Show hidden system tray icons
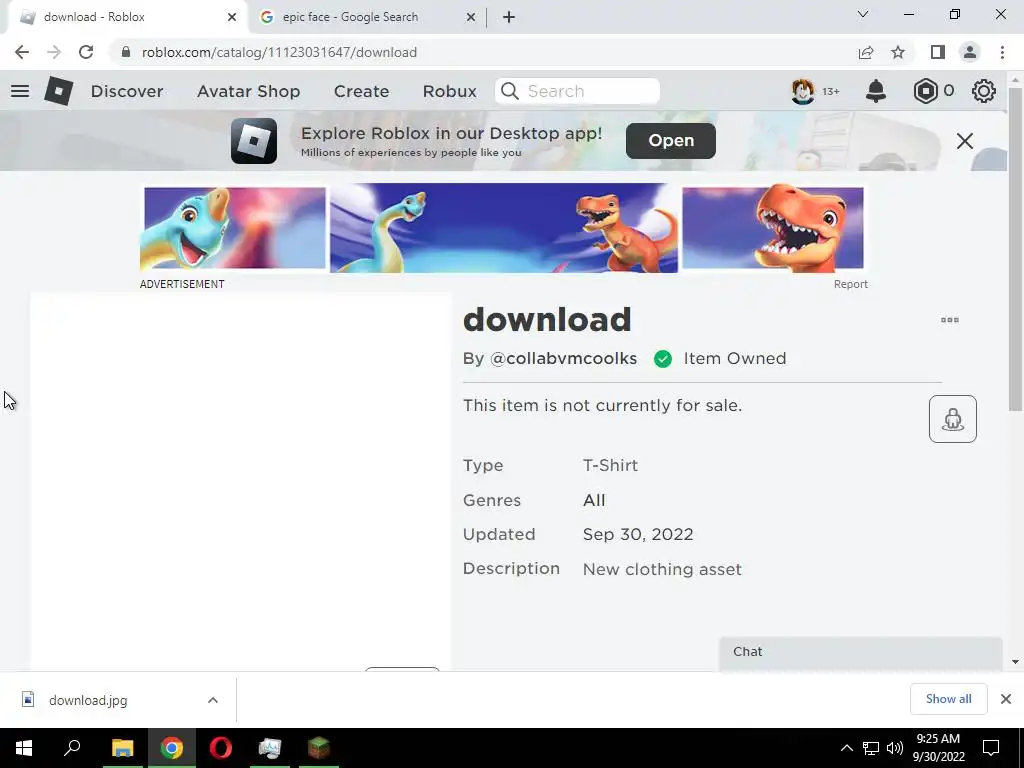This screenshot has width=1024, height=768. point(846,748)
